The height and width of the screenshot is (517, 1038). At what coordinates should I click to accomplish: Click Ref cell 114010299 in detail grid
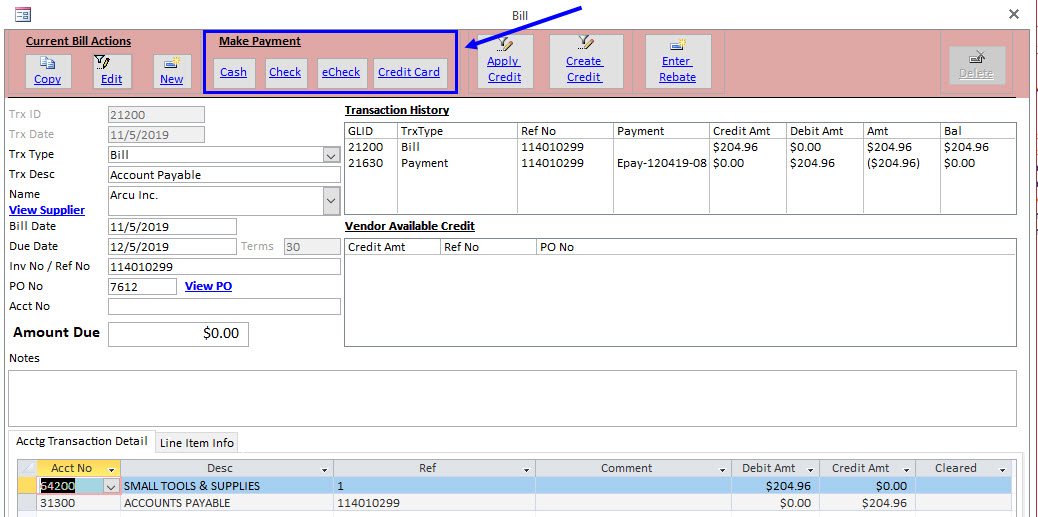click(x=435, y=503)
